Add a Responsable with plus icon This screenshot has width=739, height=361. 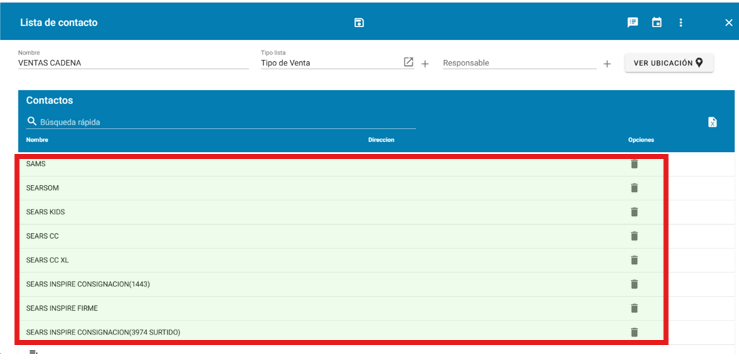(x=607, y=64)
